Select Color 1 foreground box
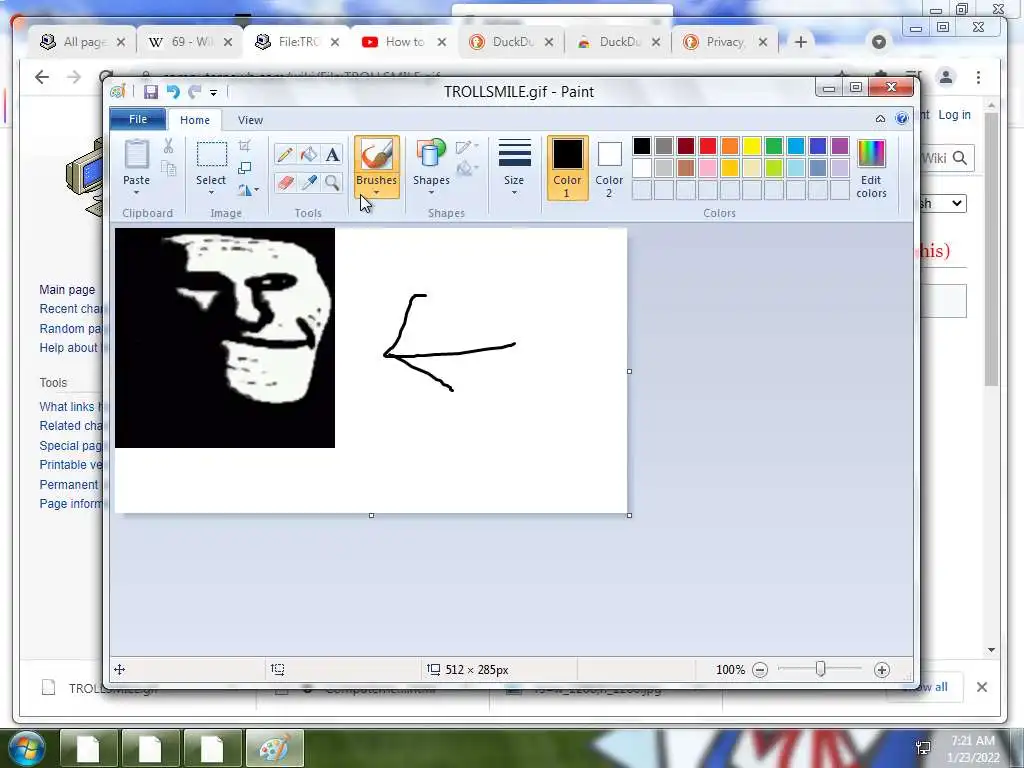Viewport: 1024px width, 768px height. [568, 168]
